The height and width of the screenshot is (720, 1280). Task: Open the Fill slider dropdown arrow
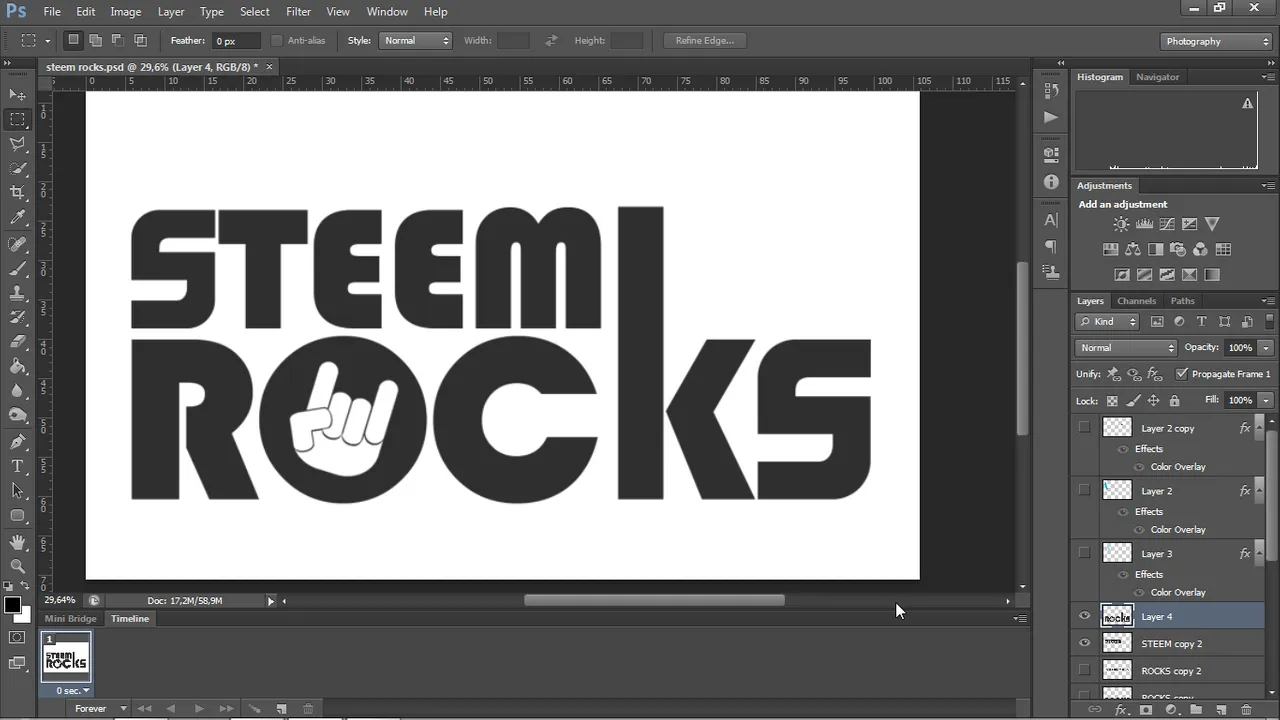point(1266,400)
